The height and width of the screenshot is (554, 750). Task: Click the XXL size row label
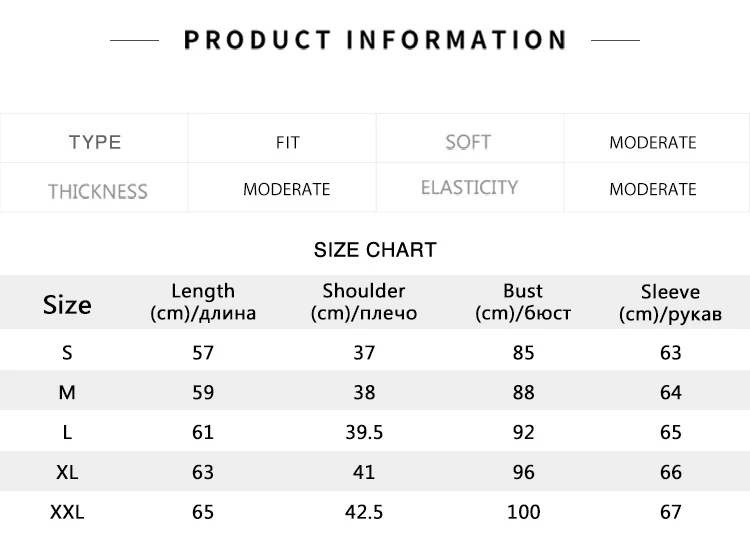pyautogui.click(x=67, y=512)
